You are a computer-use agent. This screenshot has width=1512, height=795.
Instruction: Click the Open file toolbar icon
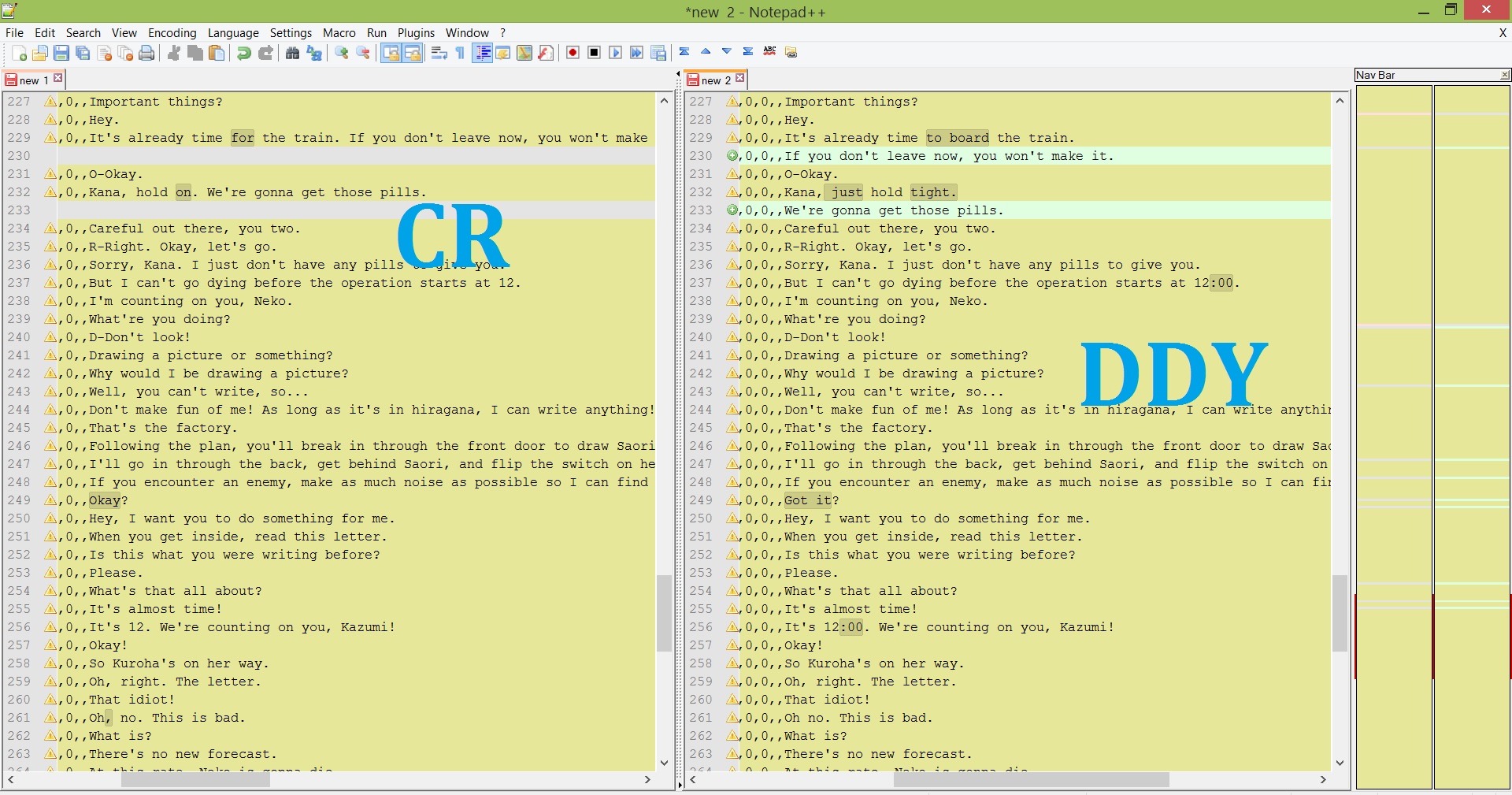click(40, 53)
